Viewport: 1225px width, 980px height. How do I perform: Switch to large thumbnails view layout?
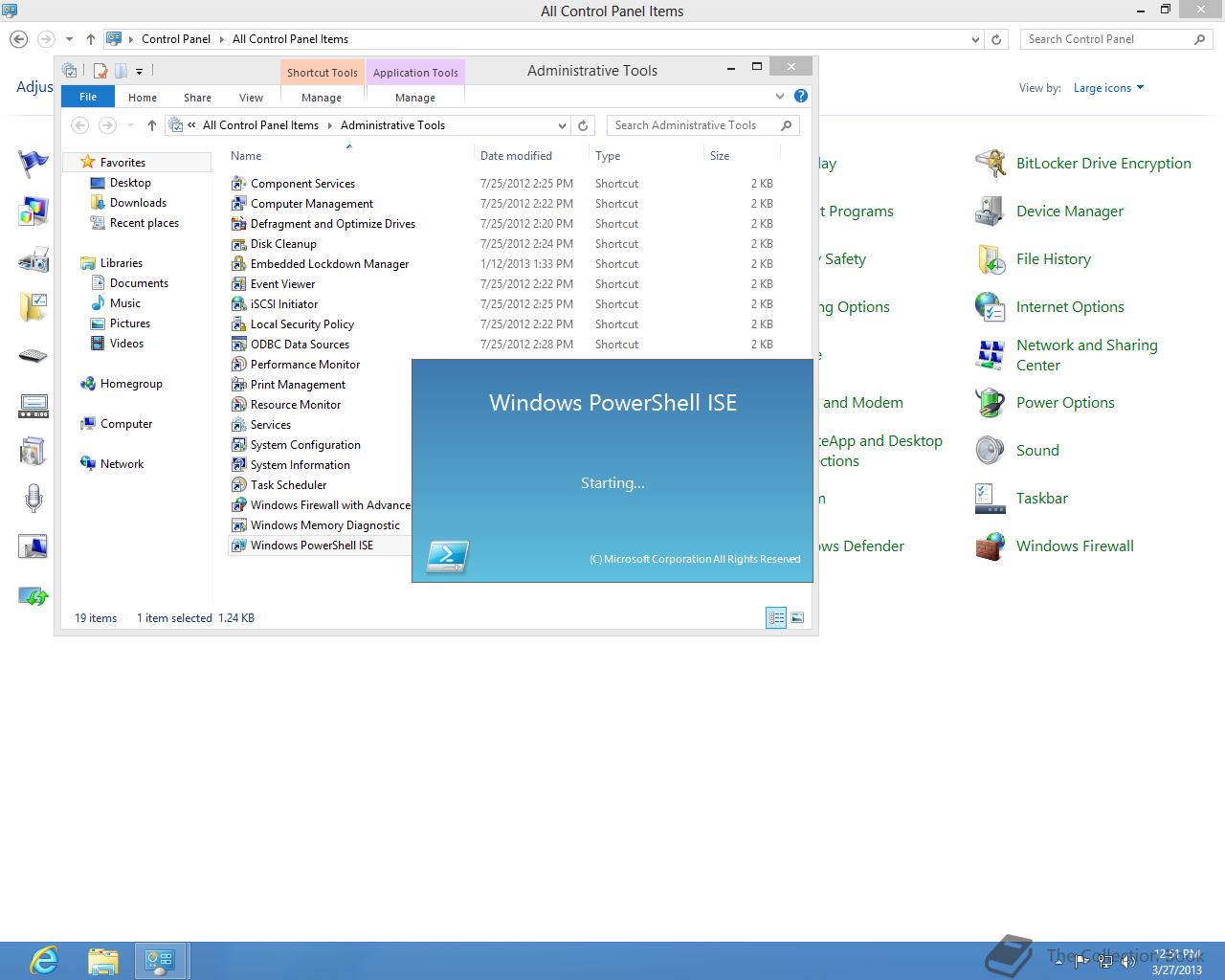click(797, 617)
